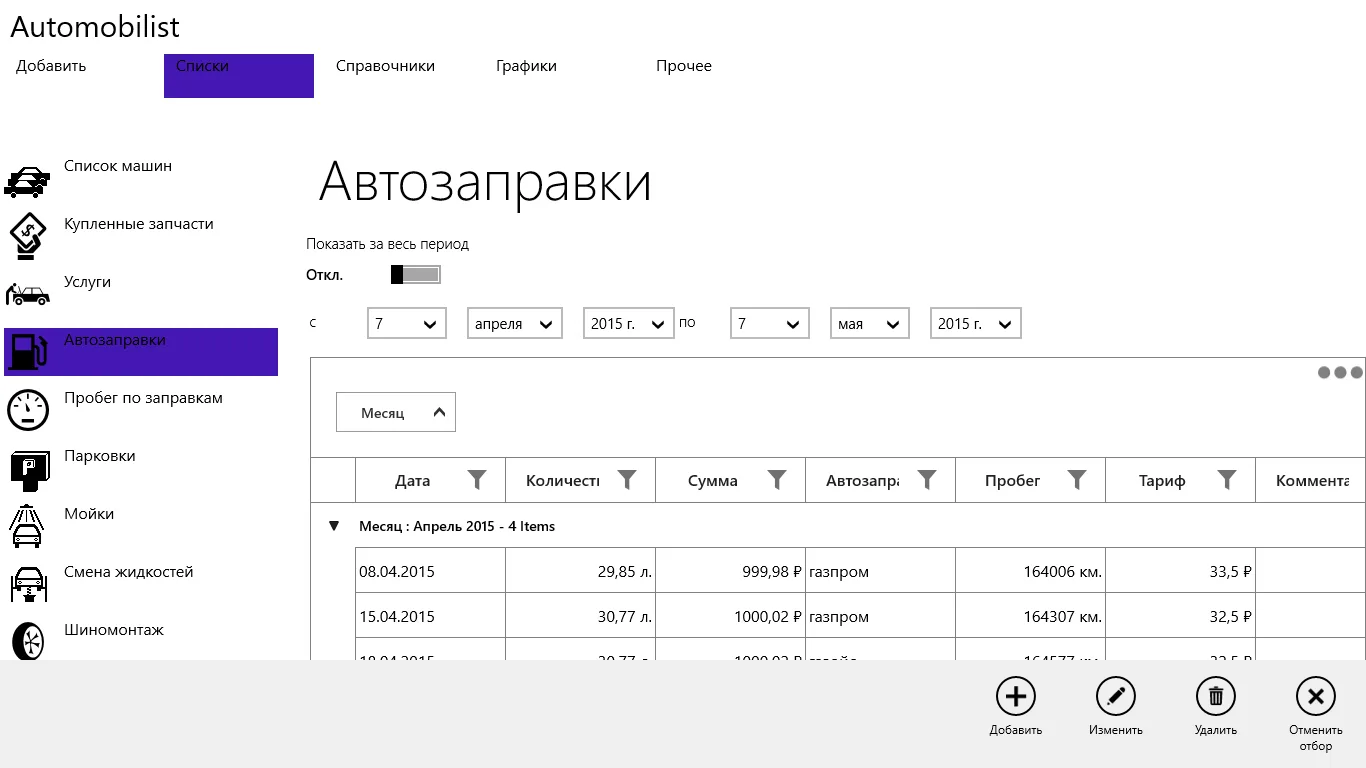The width and height of the screenshot is (1366, 768).
Task: Open the Мойки list
Action: [89, 514]
